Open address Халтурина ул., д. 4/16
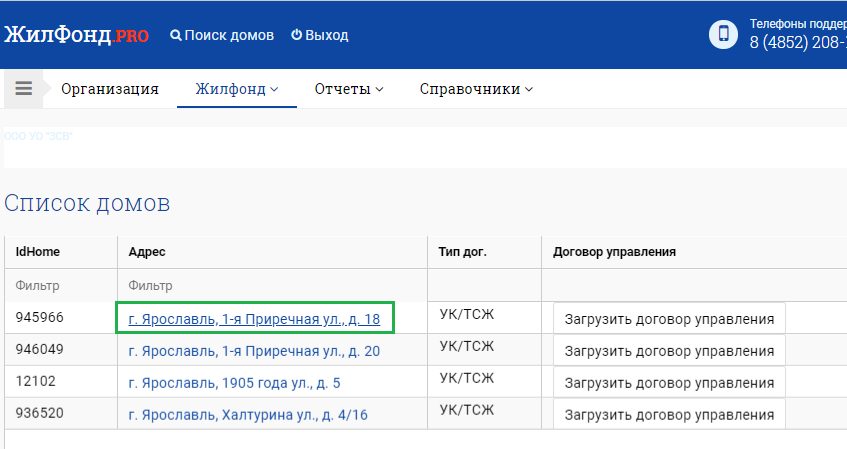Viewport: 847px width, 449px height. [249, 415]
